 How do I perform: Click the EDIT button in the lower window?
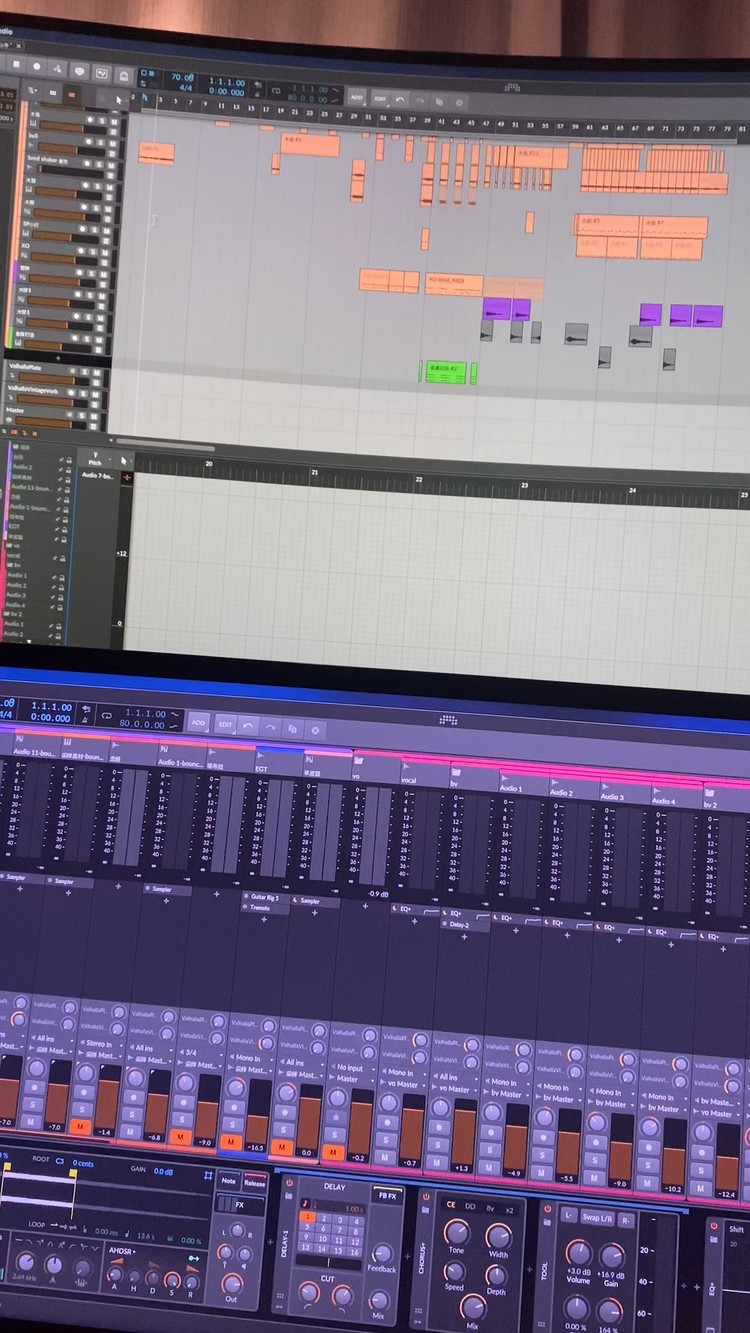(225, 724)
